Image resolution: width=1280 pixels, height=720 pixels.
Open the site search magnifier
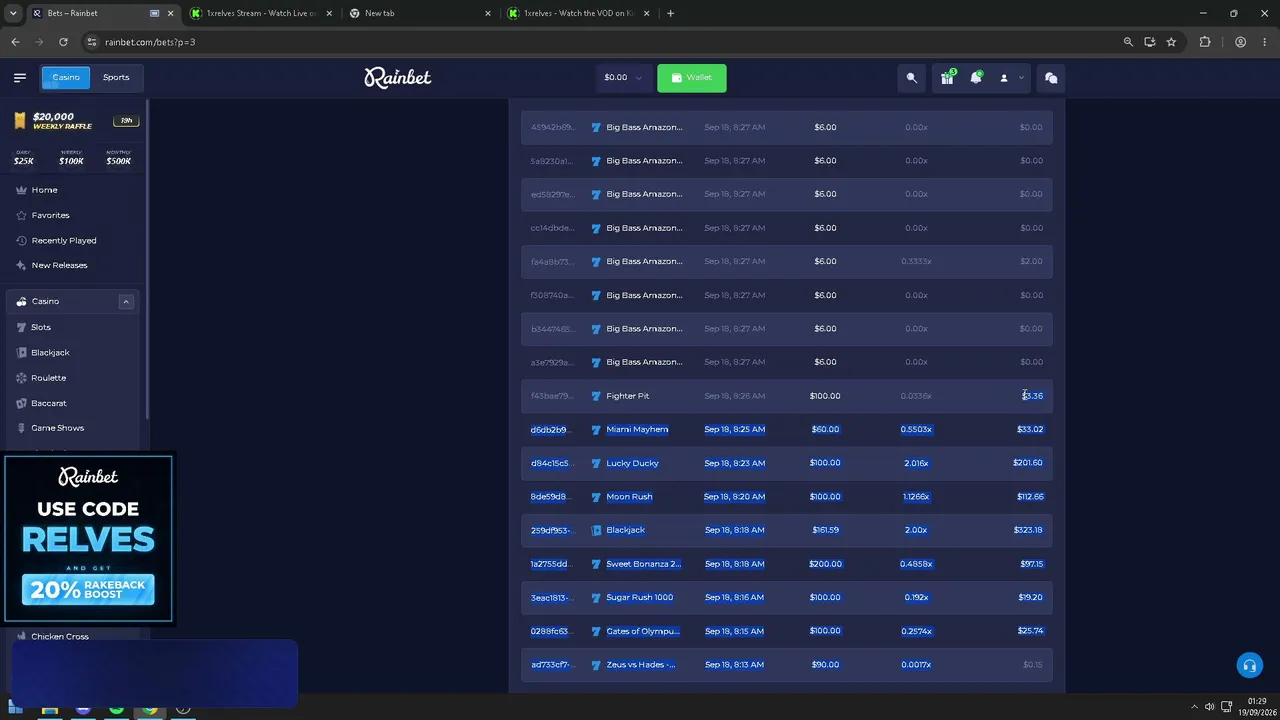click(911, 77)
